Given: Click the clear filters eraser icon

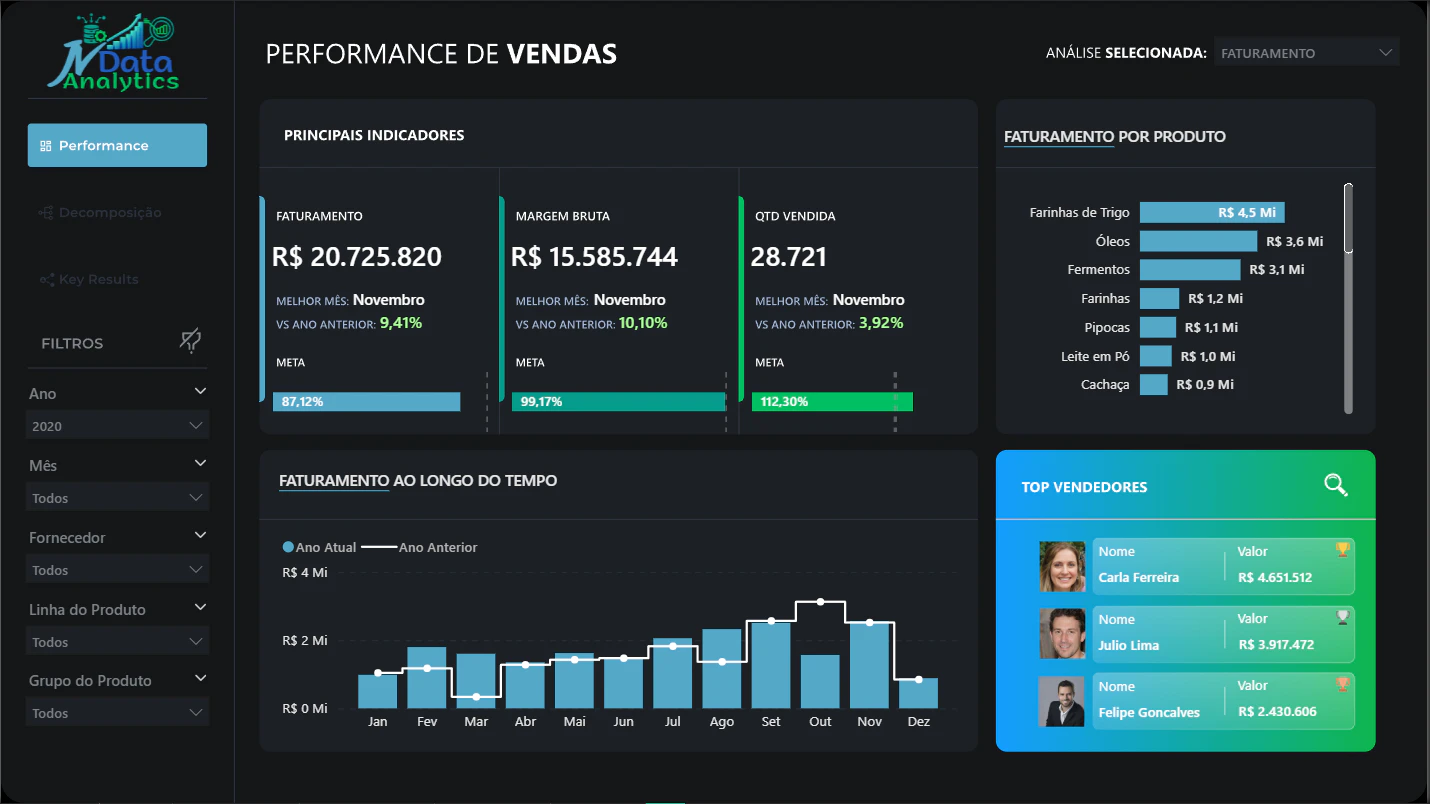Looking at the screenshot, I should [x=190, y=341].
